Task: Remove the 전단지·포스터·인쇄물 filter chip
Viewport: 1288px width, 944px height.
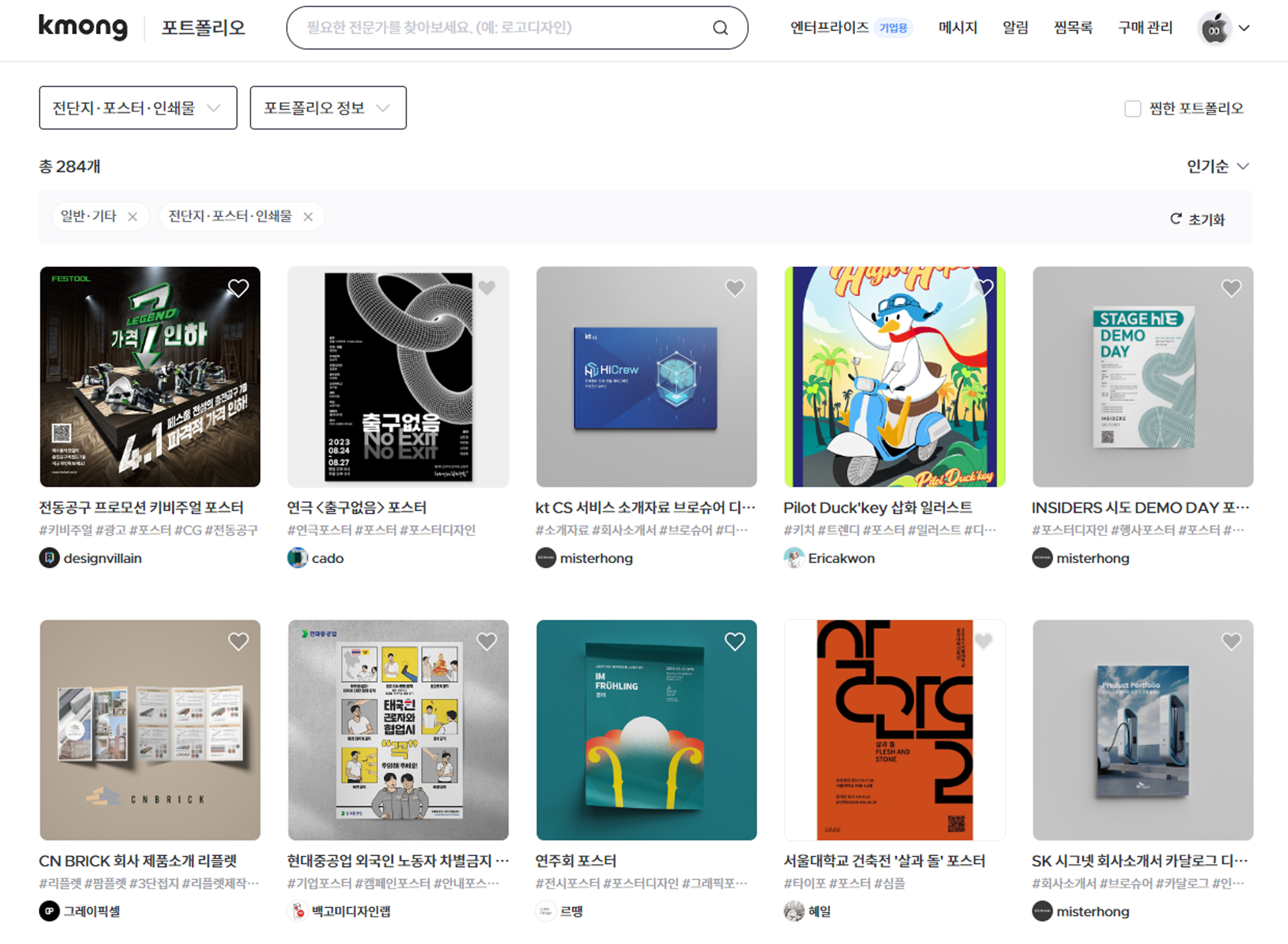Action: (308, 217)
